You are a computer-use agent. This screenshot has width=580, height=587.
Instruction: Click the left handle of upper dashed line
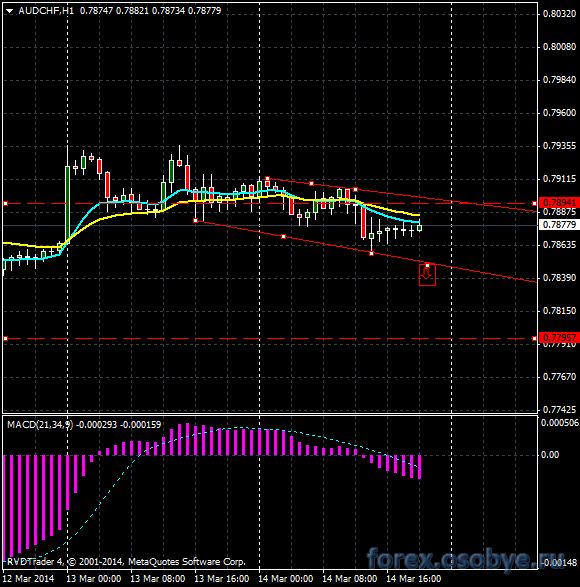pyautogui.click(x=6, y=203)
